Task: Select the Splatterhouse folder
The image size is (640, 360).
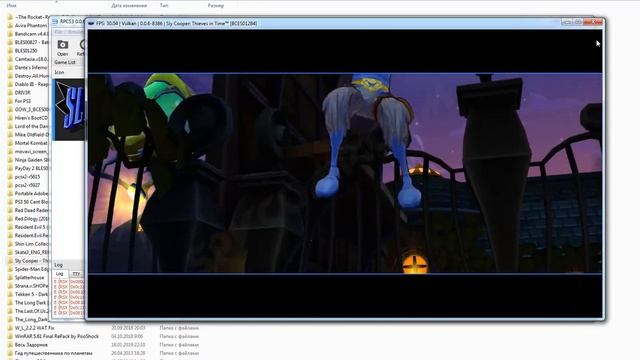Action: click(29, 278)
